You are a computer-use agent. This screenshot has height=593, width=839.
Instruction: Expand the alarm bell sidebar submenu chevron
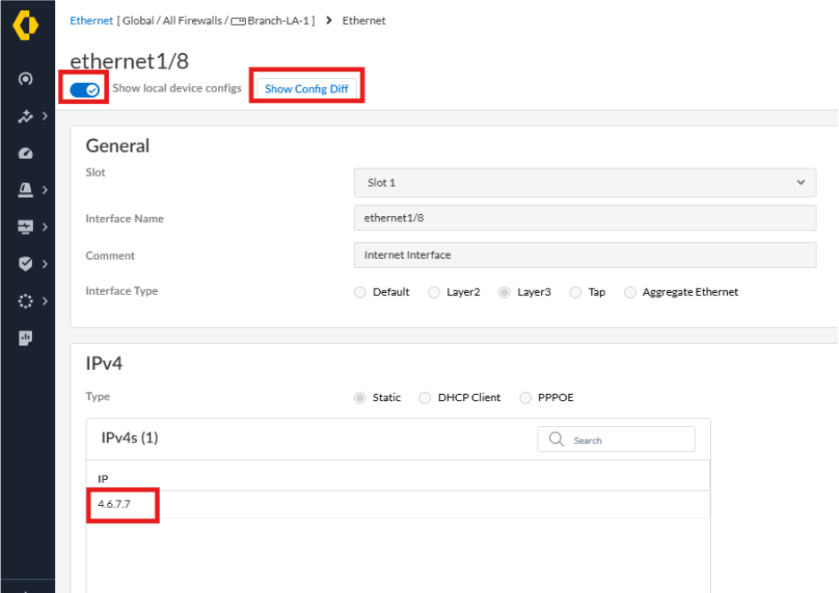pyautogui.click(x=45, y=190)
